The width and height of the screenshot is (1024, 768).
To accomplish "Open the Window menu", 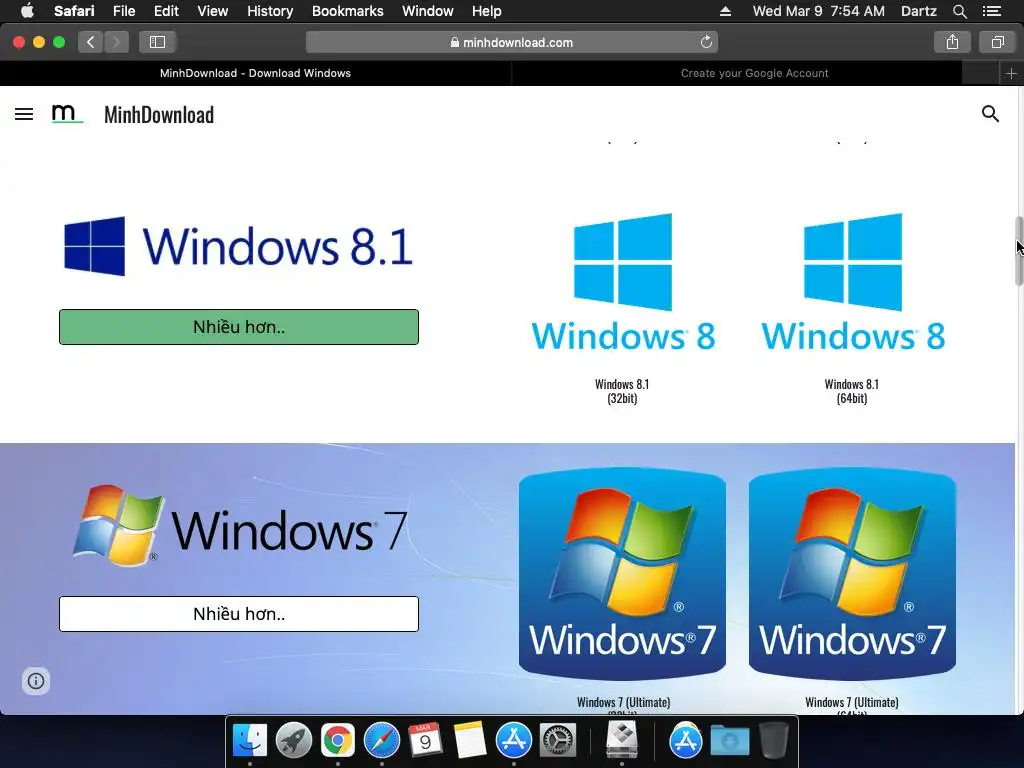I will pos(428,11).
